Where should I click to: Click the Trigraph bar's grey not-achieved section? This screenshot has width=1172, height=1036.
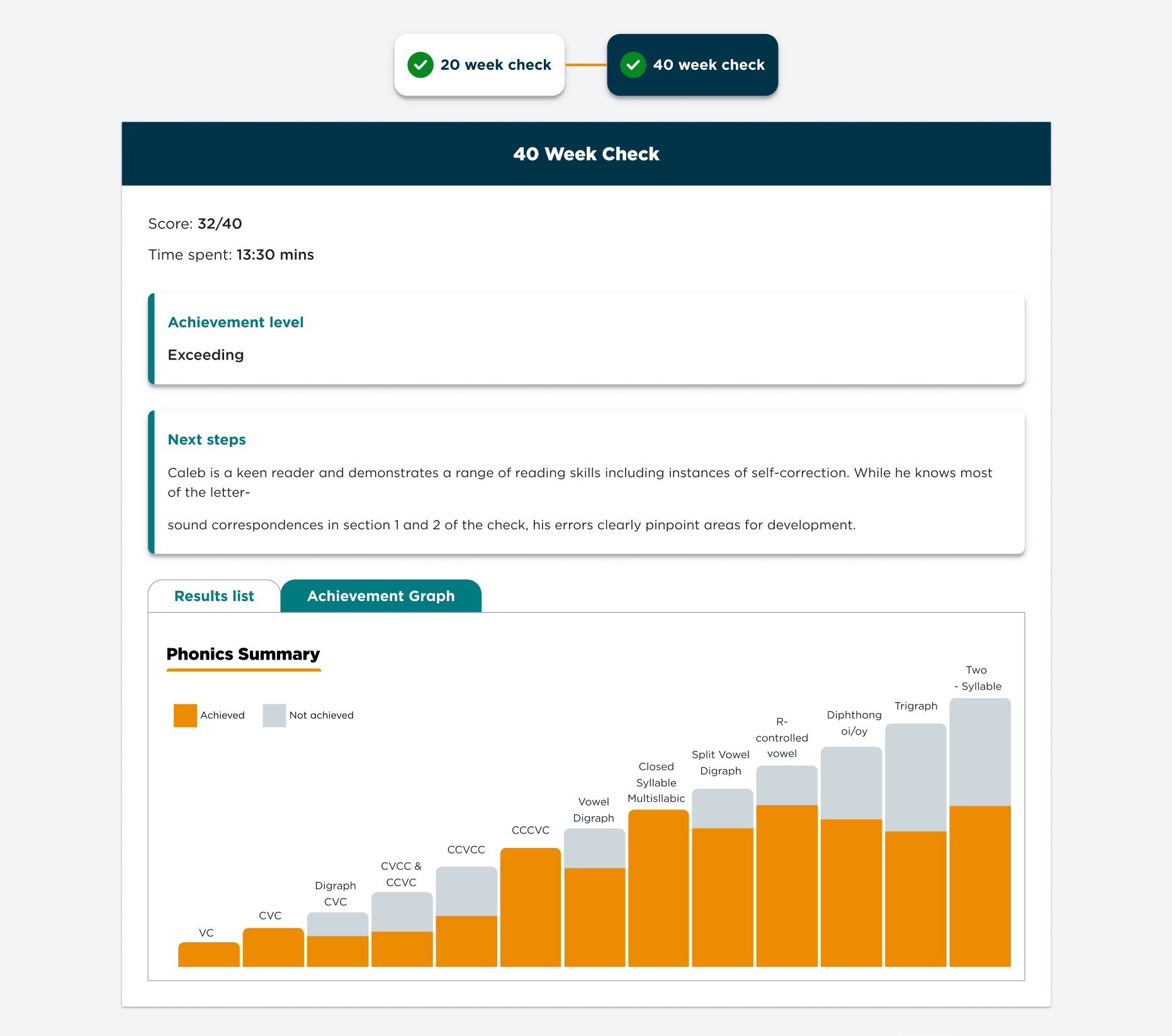(x=915, y=777)
